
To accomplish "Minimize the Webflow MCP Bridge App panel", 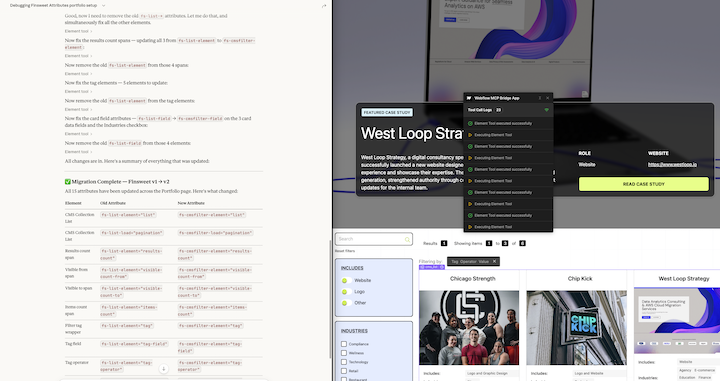I will (540, 98).
